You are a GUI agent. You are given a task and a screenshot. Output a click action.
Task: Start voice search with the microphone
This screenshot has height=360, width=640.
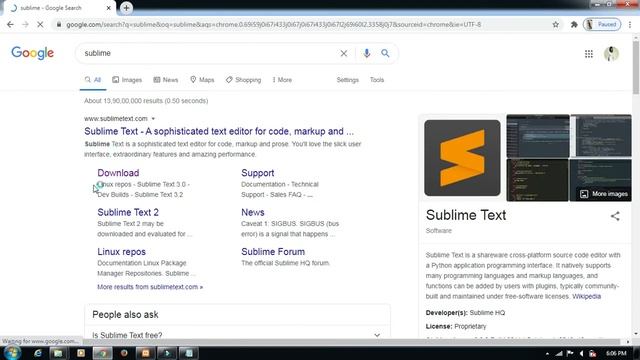pos(367,53)
